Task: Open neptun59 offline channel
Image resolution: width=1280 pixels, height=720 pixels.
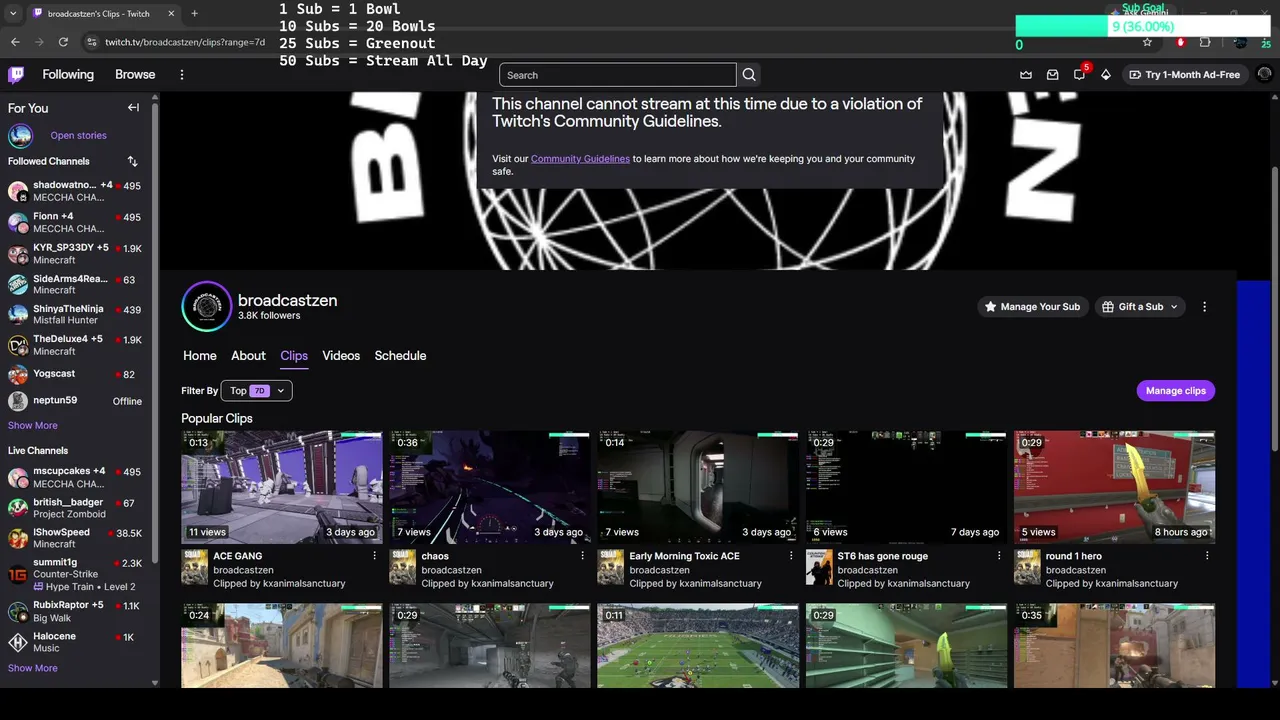Action: pyautogui.click(x=75, y=401)
